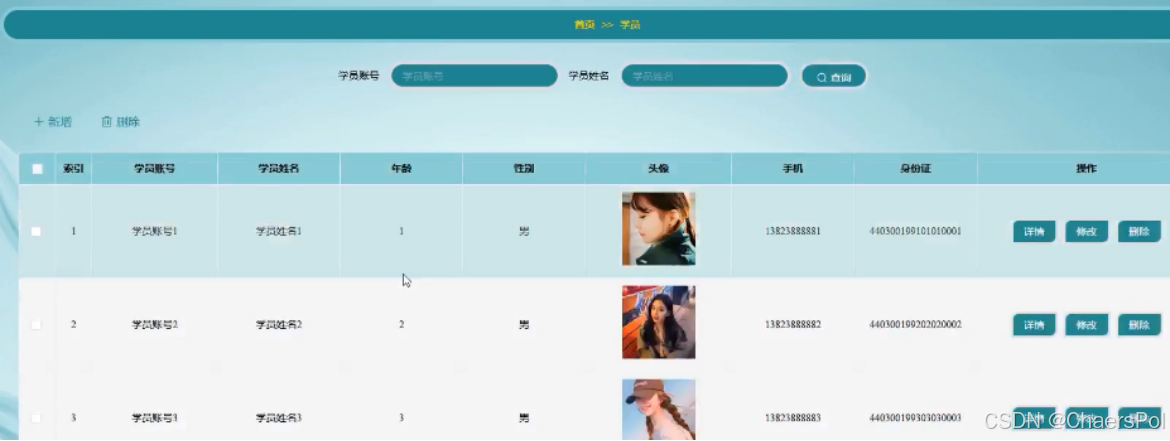Click the 删除 trash button above the table
Image resolution: width=1170 pixels, height=441 pixels.
coord(121,122)
